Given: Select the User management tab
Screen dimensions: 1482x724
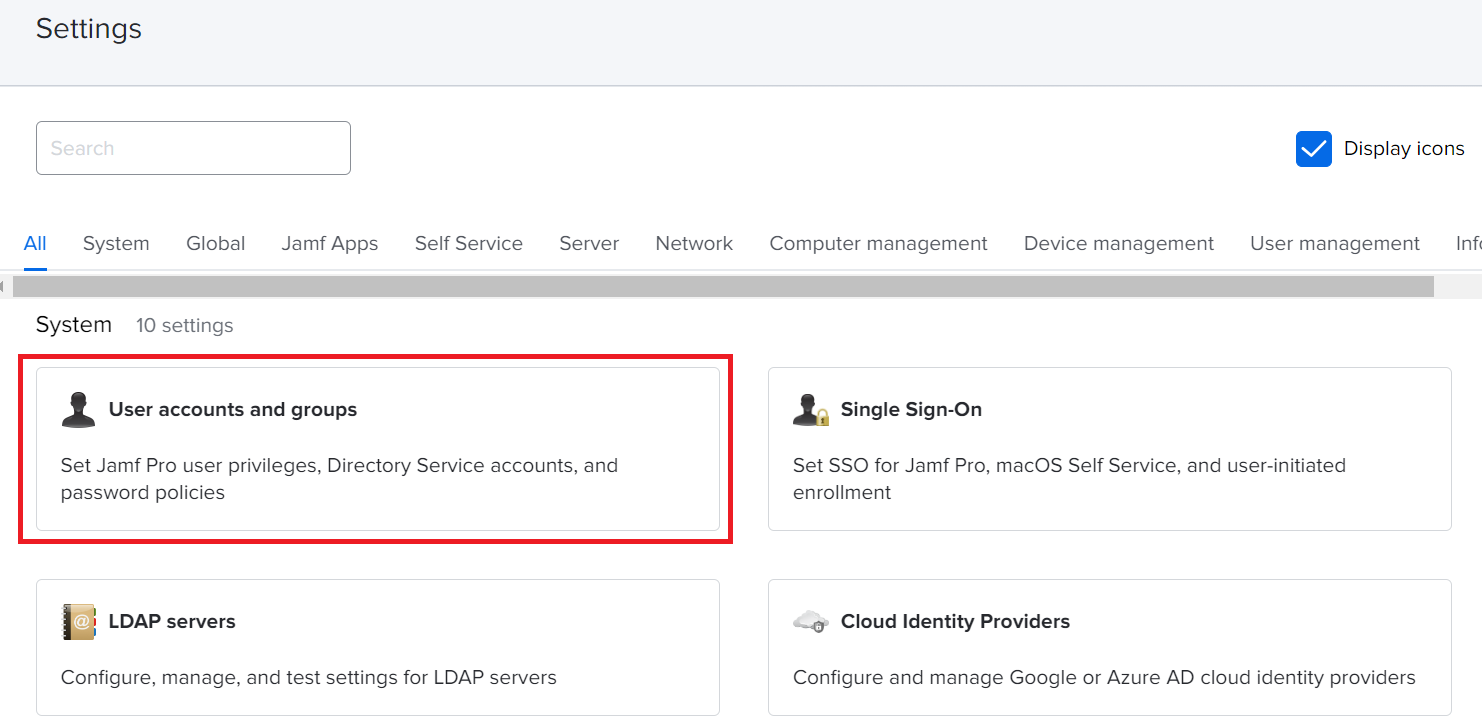Looking at the screenshot, I should pos(1335,243).
